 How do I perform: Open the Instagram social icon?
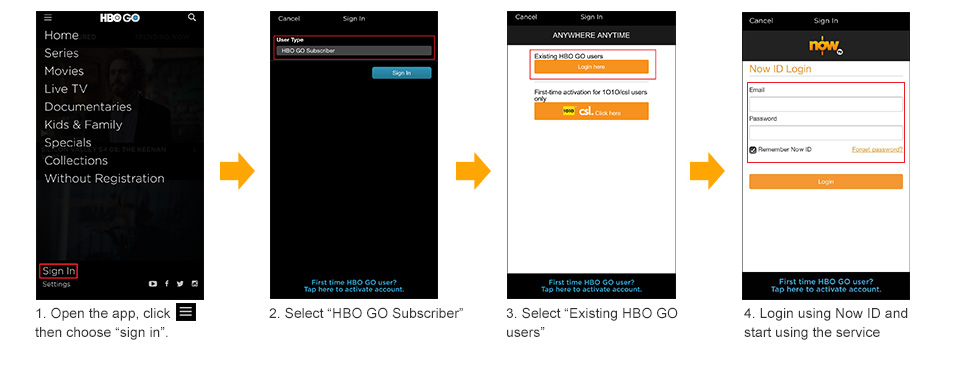195,284
